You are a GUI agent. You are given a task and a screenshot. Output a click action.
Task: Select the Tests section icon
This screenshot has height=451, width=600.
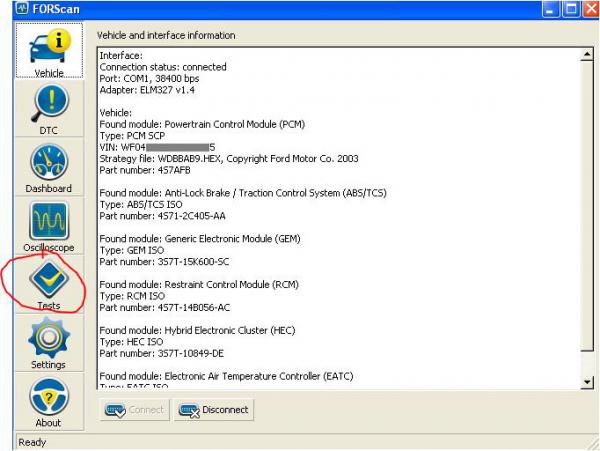[48, 284]
